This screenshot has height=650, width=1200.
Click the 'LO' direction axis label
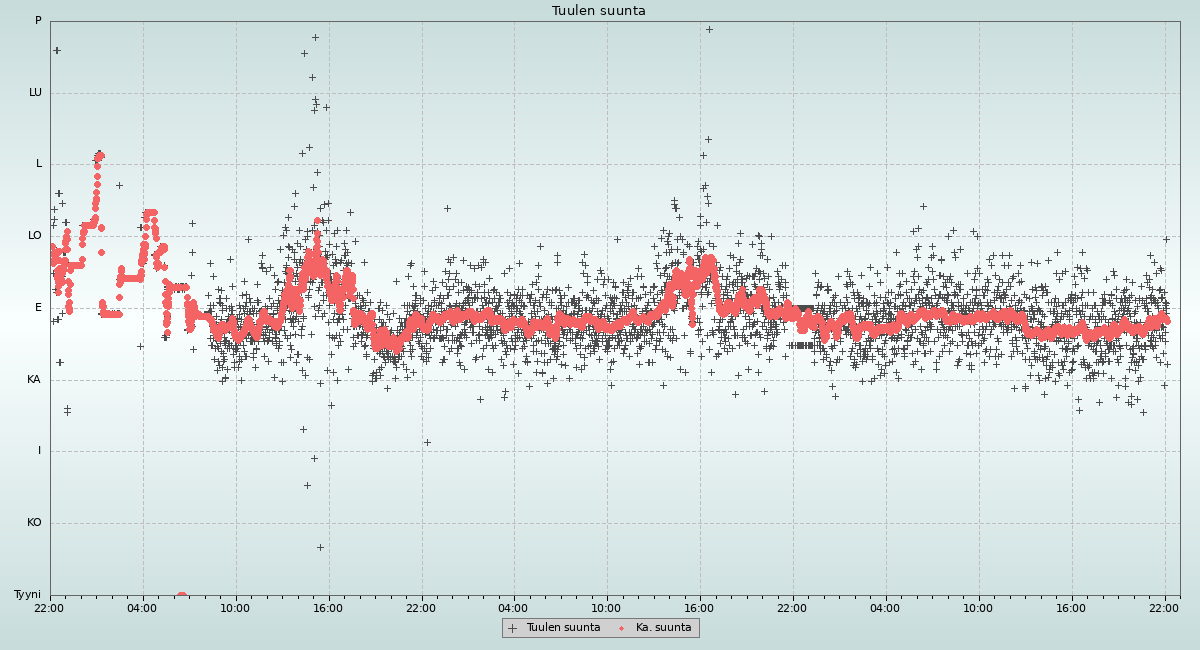coord(35,236)
